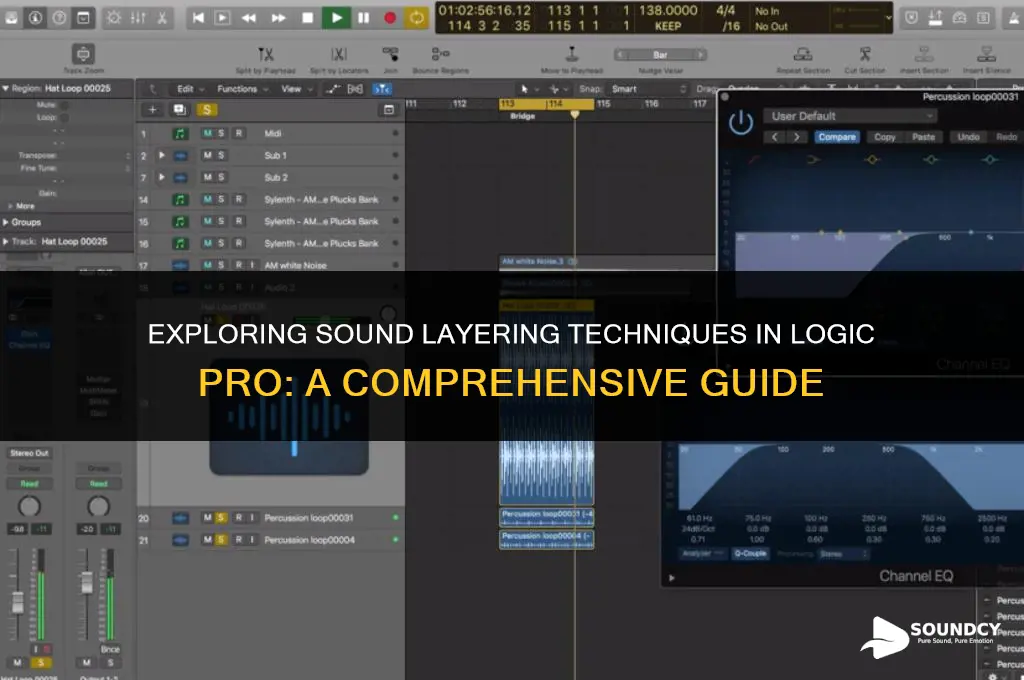The height and width of the screenshot is (680, 1024).
Task: Start playback with the green Play button
Action: pos(336,18)
